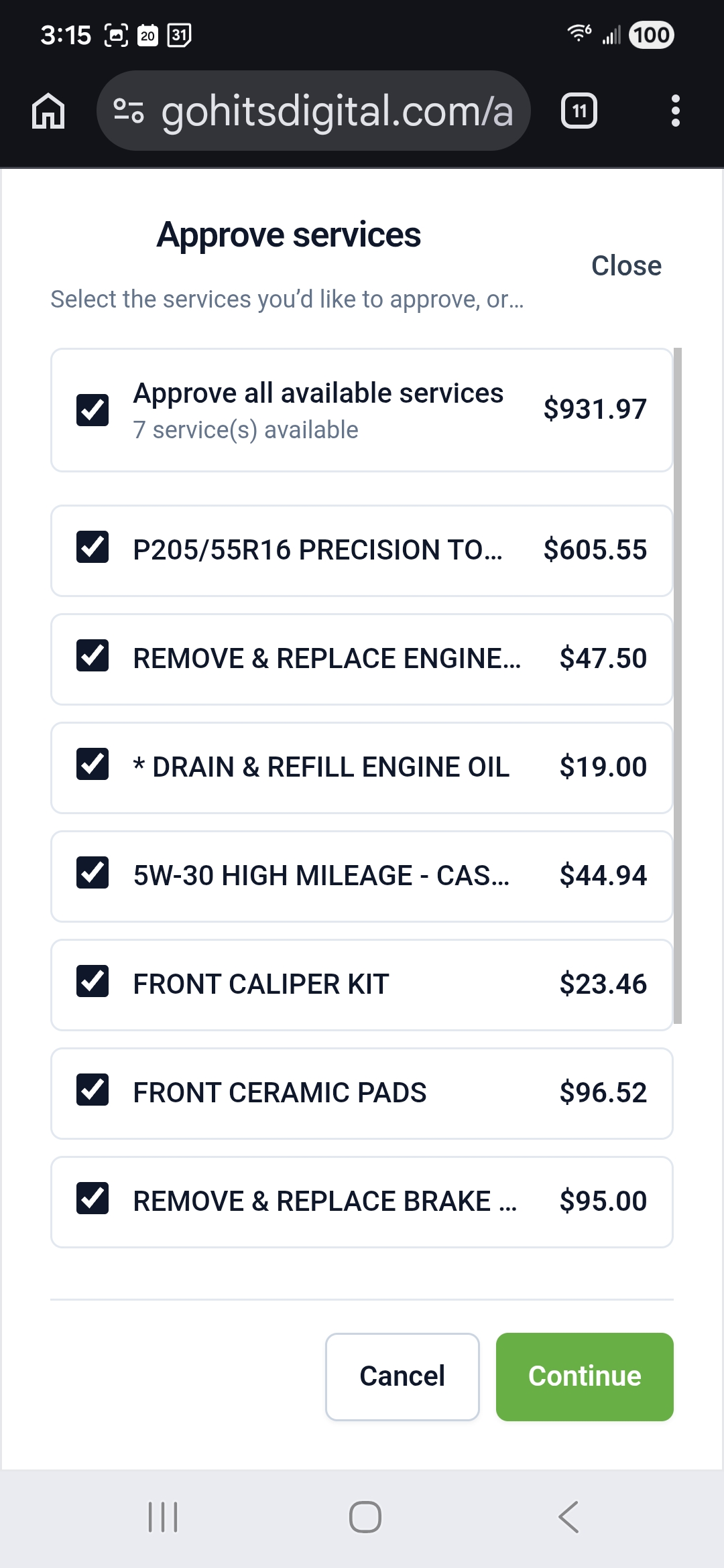This screenshot has width=724, height=1568.
Task: Click the Cancel button
Action: coord(402,1377)
